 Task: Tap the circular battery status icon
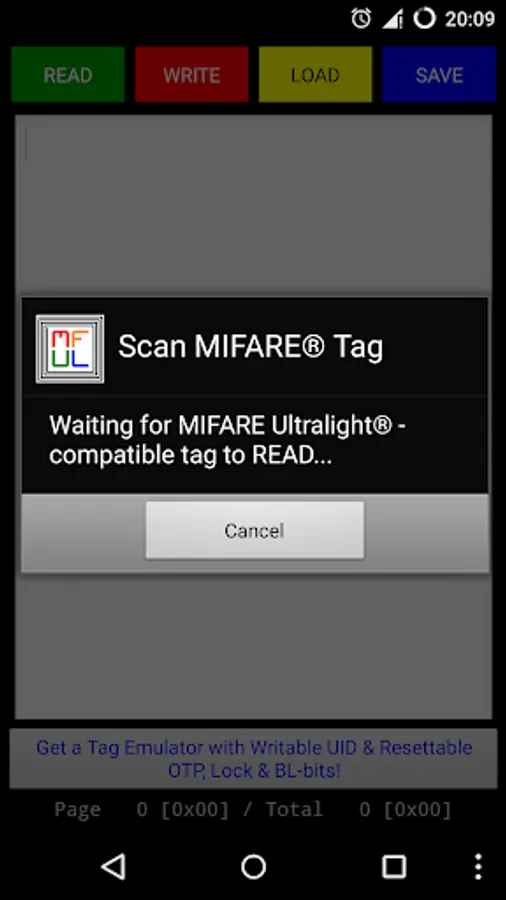pos(425,19)
